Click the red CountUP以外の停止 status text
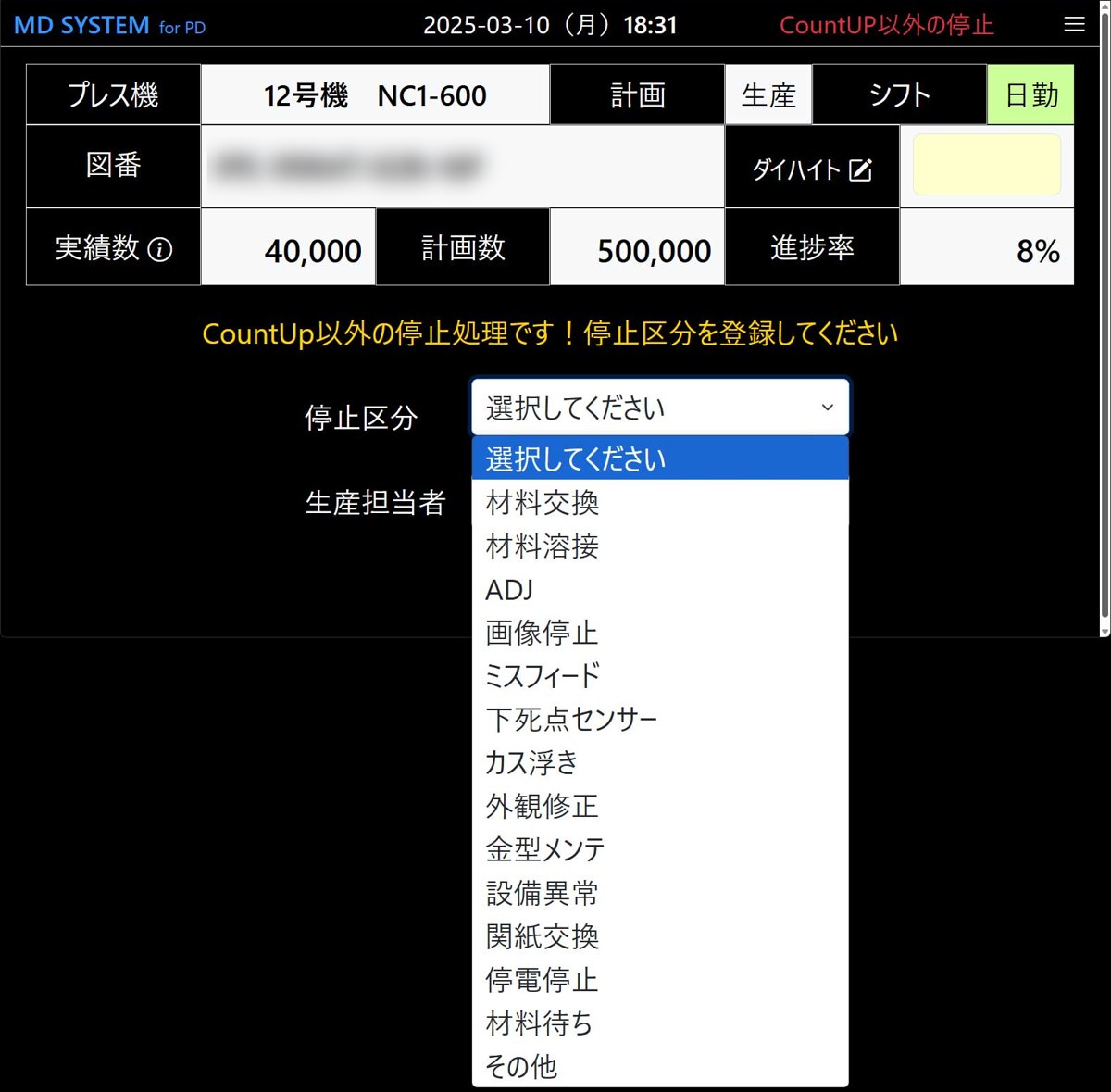 [886, 25]
